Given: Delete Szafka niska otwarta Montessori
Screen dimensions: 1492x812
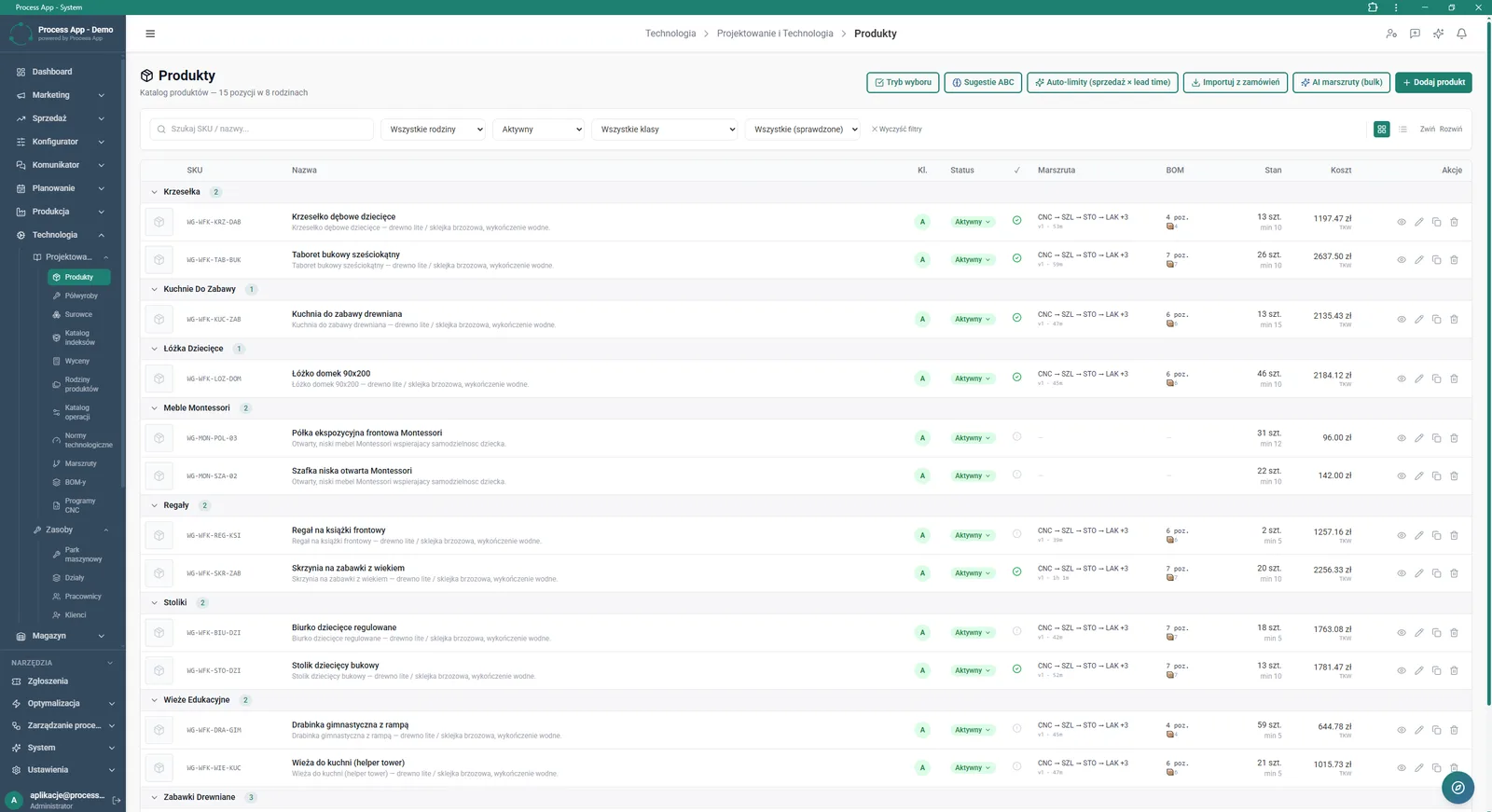Looking at the screenshot, I should [x=1454, y=475].
